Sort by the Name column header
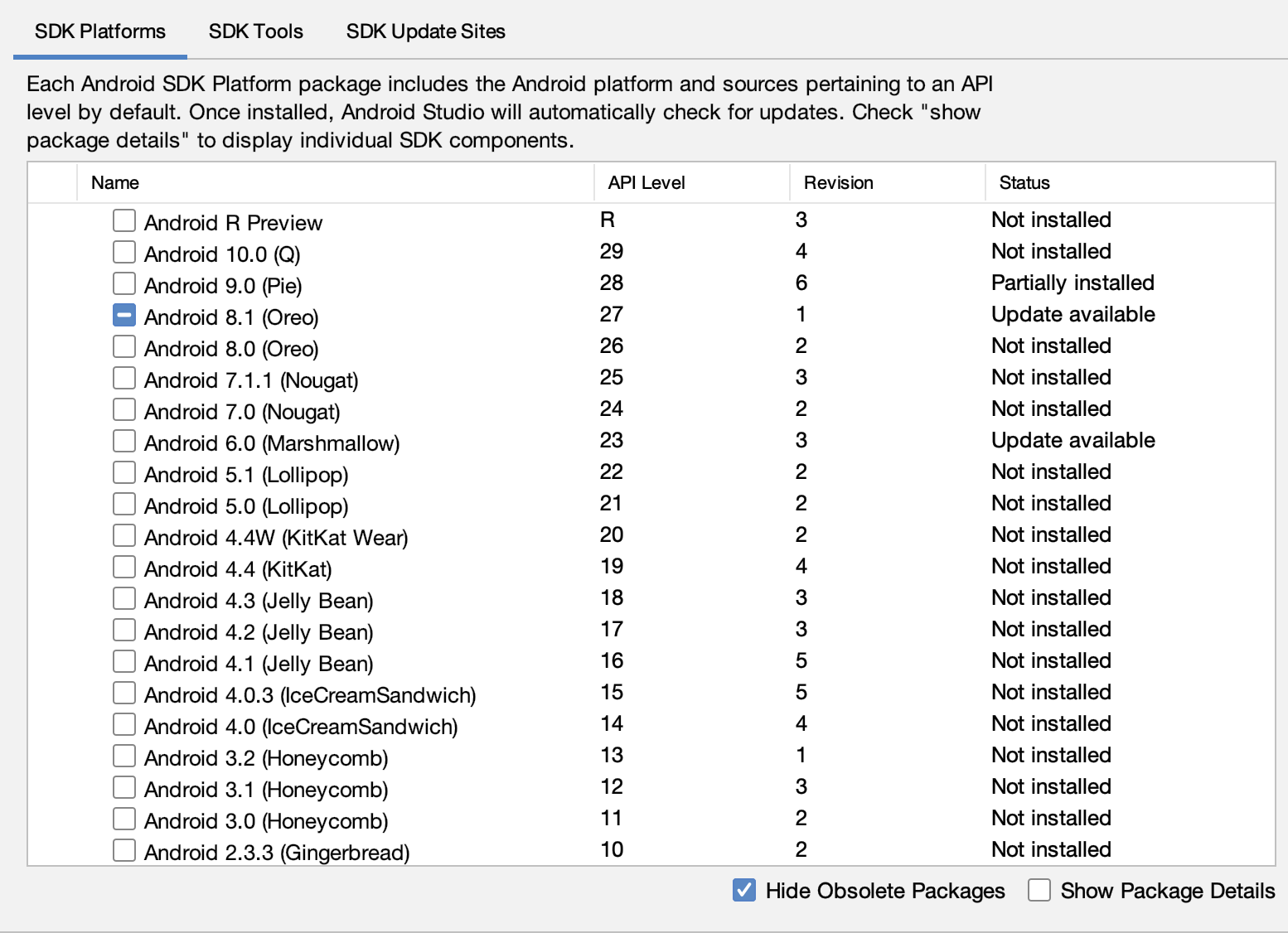The image size is (1288, 933). [336, 182]
